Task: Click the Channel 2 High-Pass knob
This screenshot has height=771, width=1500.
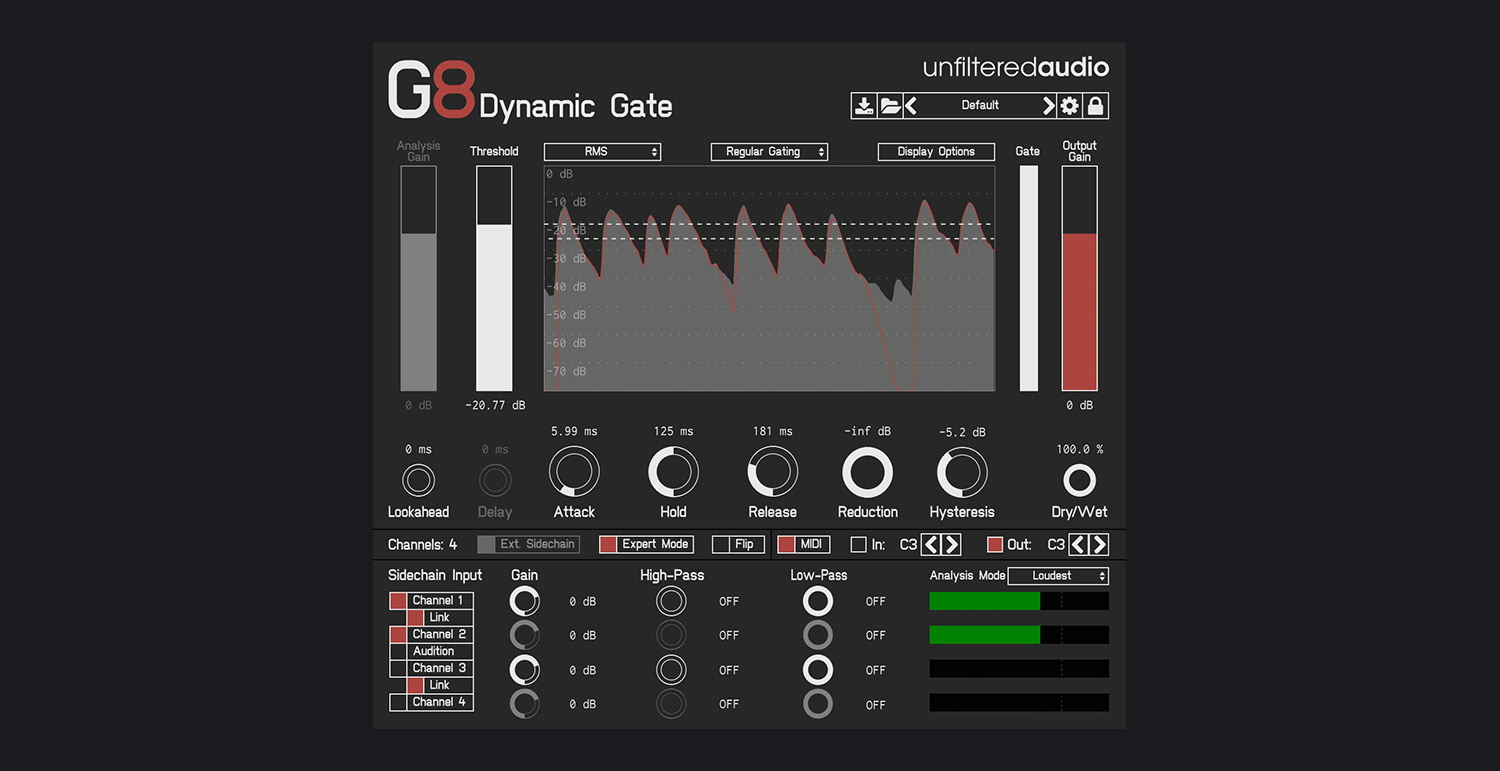Action: [672, 635]
